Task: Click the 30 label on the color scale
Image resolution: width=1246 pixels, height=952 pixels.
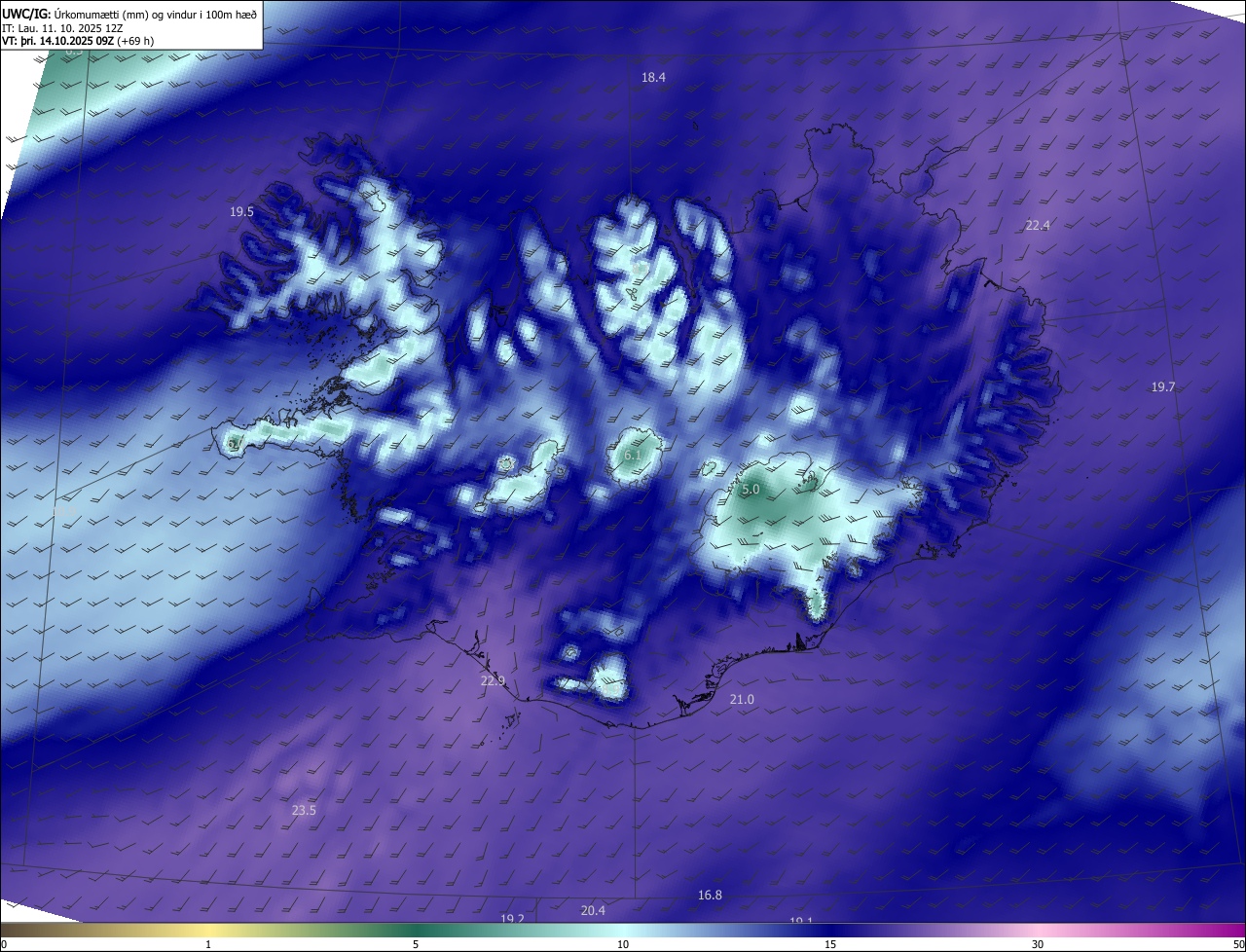Action: (x=1038, y=945)
